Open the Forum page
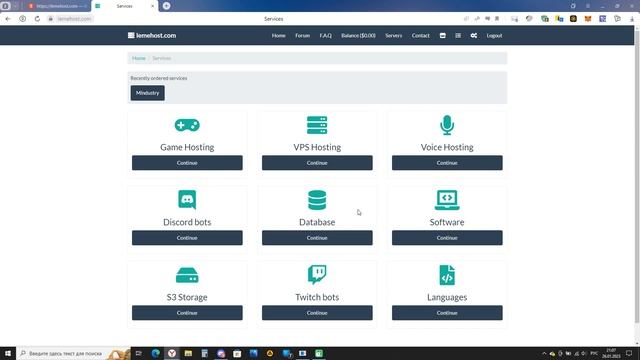 [x=302, y=36]
